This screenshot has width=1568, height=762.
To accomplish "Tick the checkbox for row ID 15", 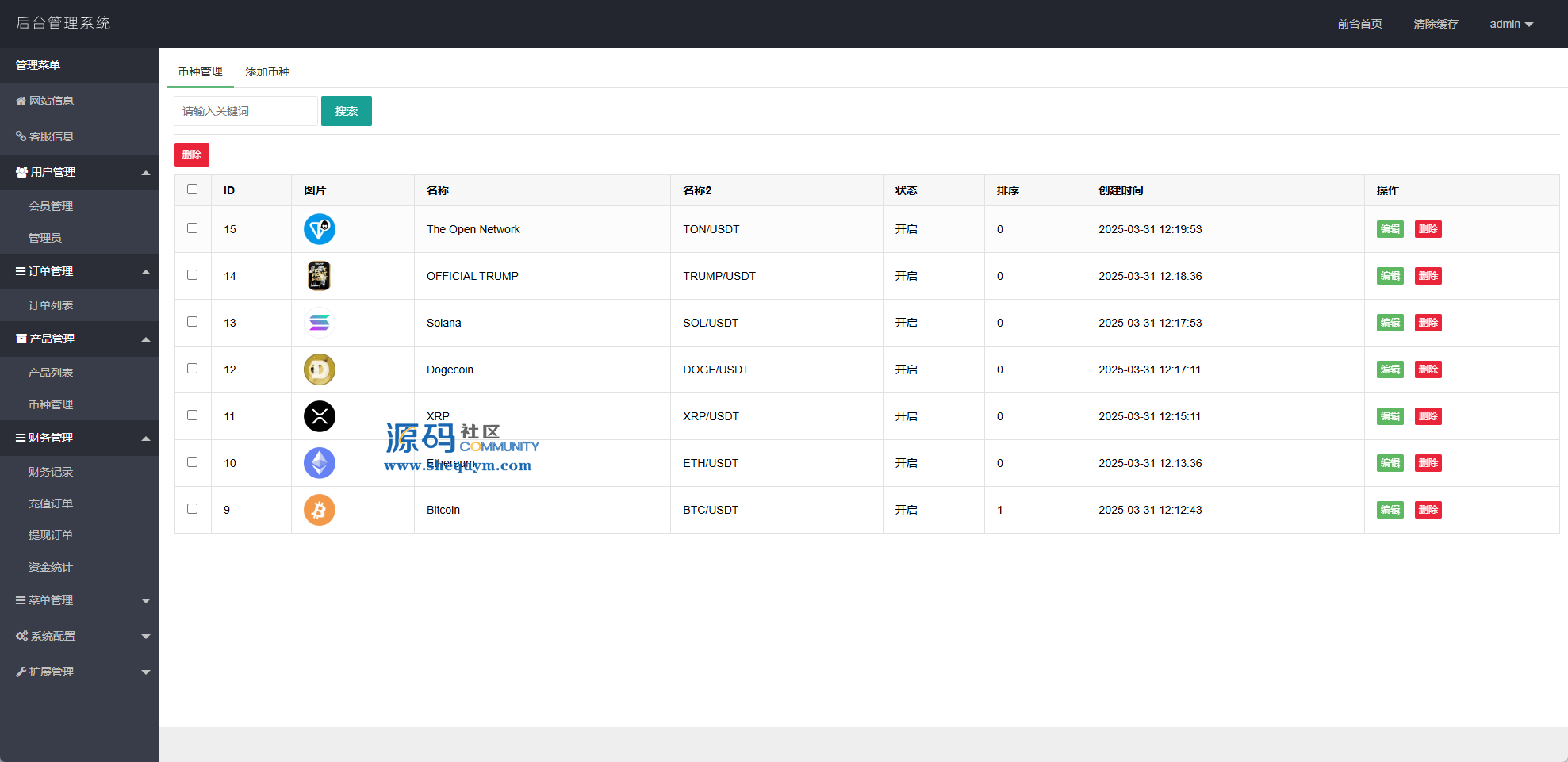I will tap(192, 228).
